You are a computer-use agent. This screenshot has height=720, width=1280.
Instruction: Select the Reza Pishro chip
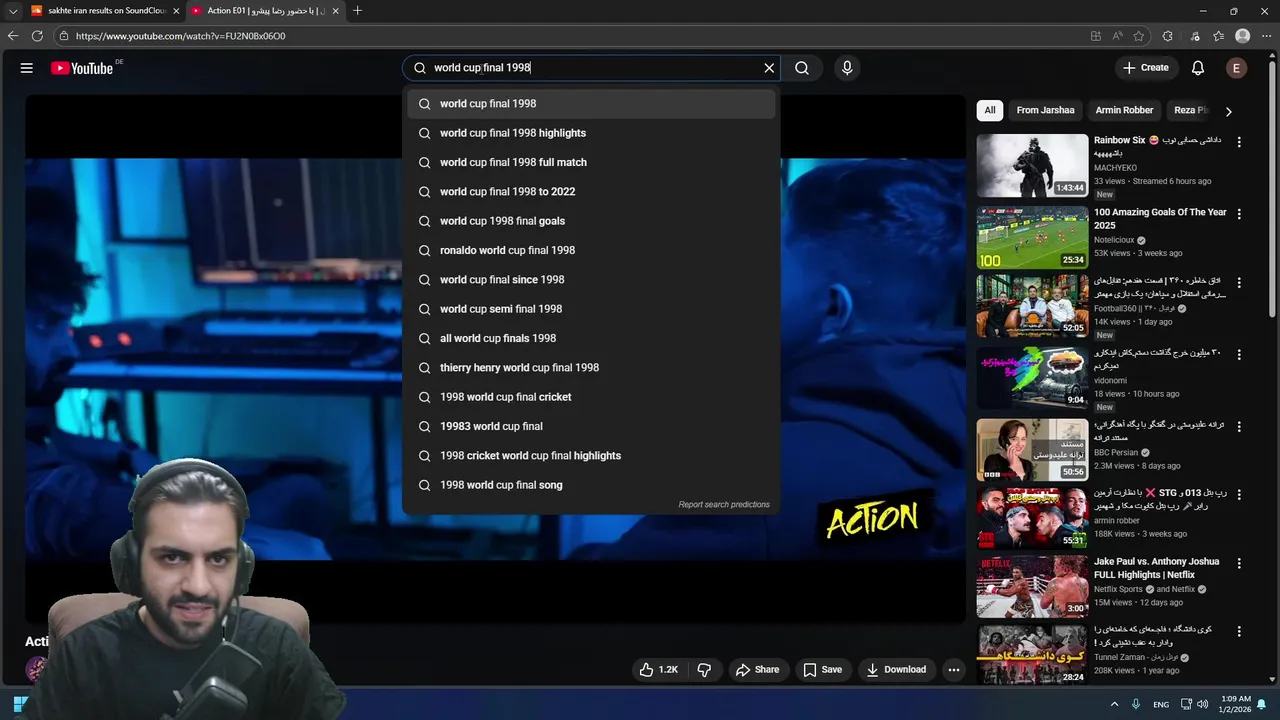[1189, 110]
